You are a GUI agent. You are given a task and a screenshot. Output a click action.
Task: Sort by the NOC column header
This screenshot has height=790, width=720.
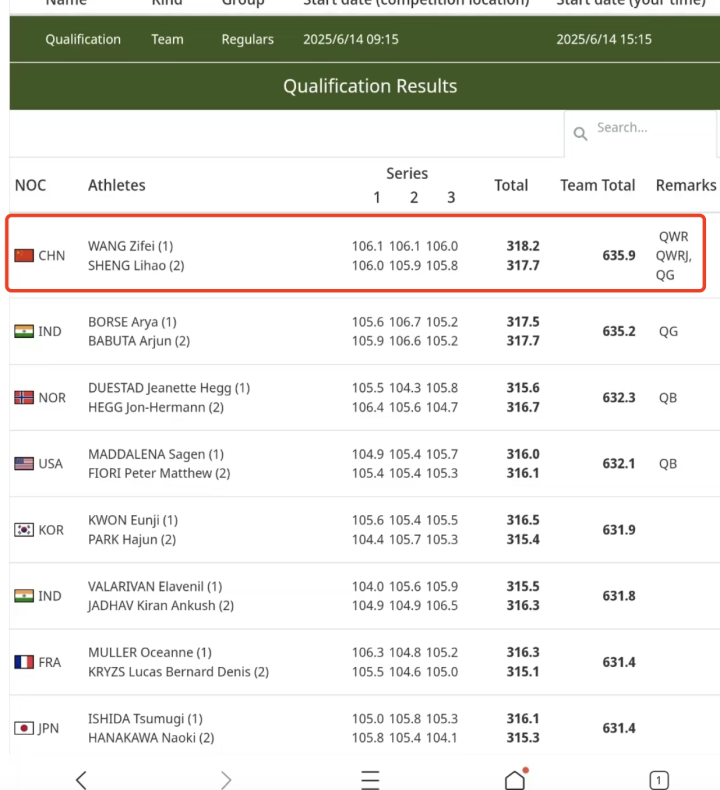click(30, 185)
